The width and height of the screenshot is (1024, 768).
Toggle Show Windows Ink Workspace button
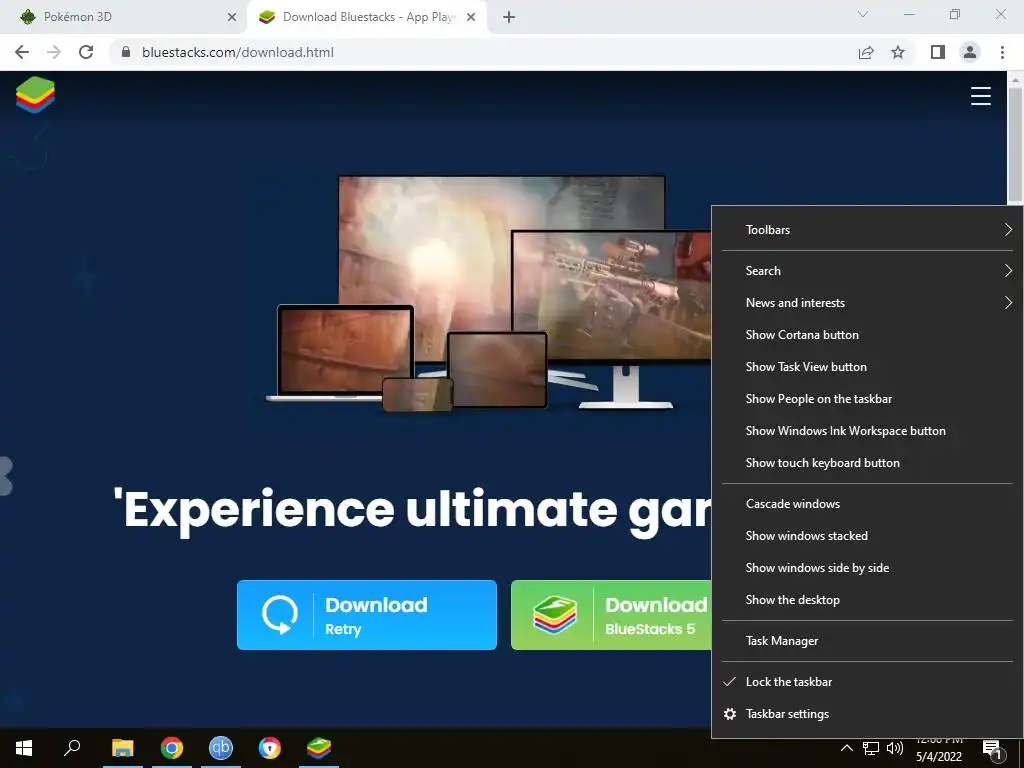(x=867, y=430)
